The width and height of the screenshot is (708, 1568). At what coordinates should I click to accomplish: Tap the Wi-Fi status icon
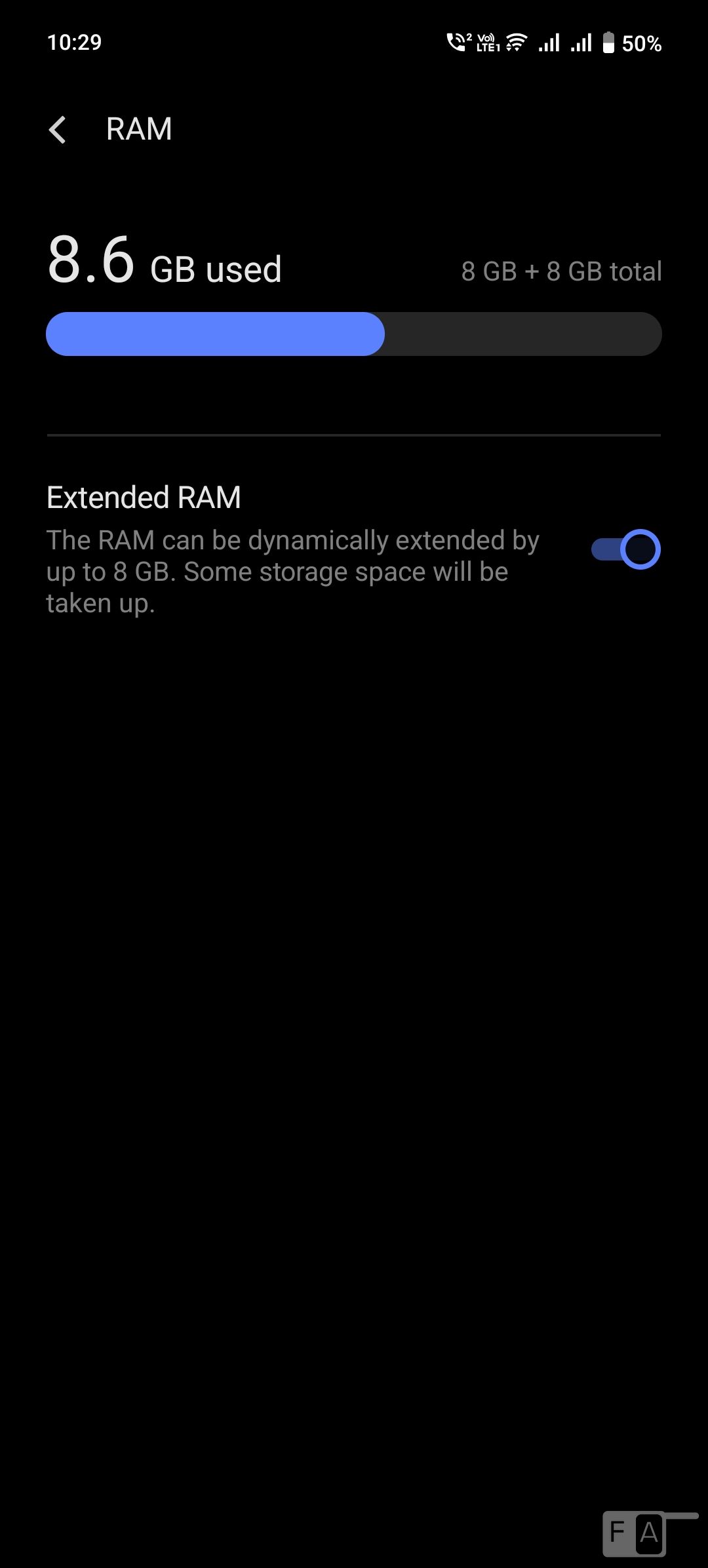pos(517,43)
